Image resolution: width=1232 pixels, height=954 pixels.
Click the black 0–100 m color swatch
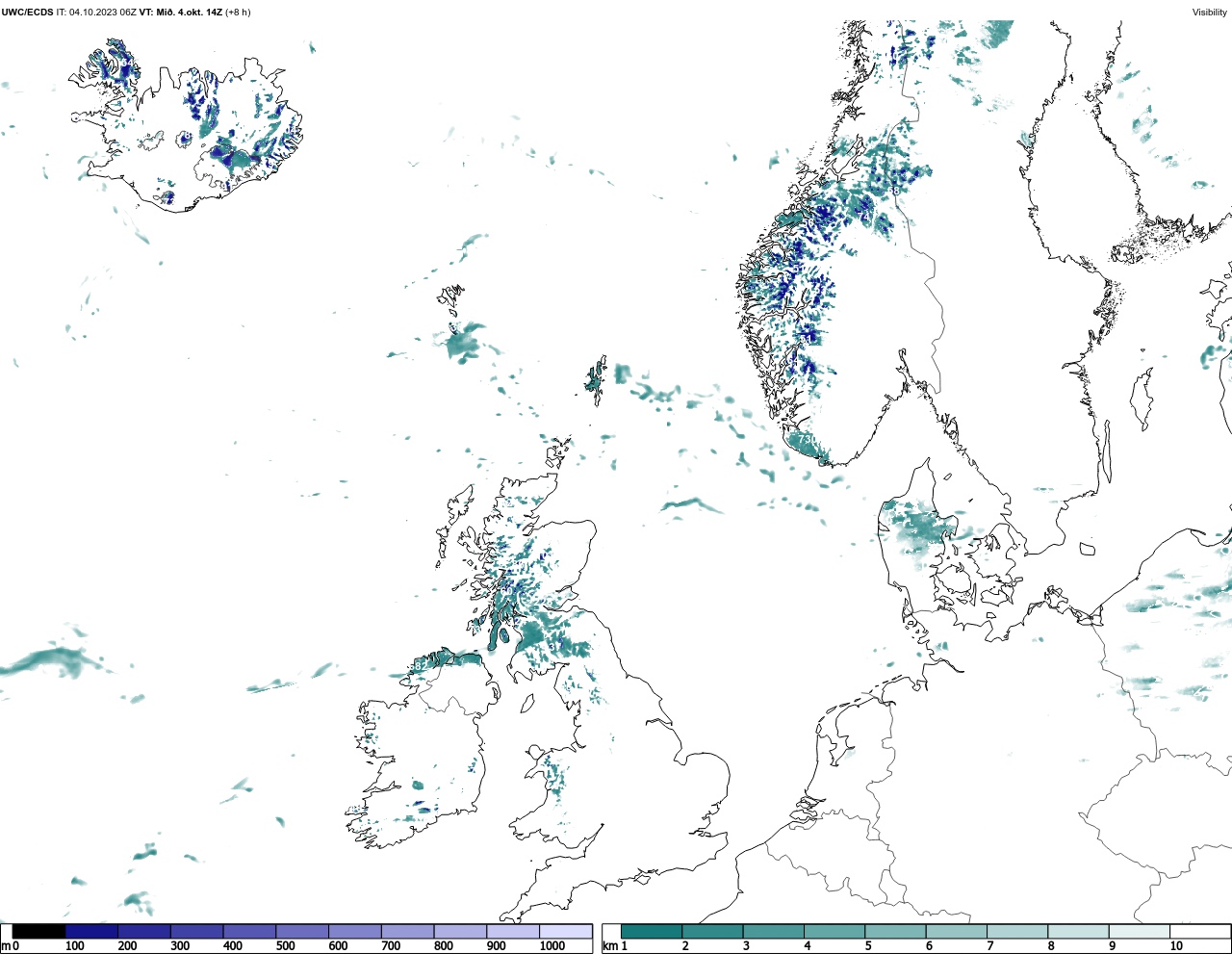[39, 932]
